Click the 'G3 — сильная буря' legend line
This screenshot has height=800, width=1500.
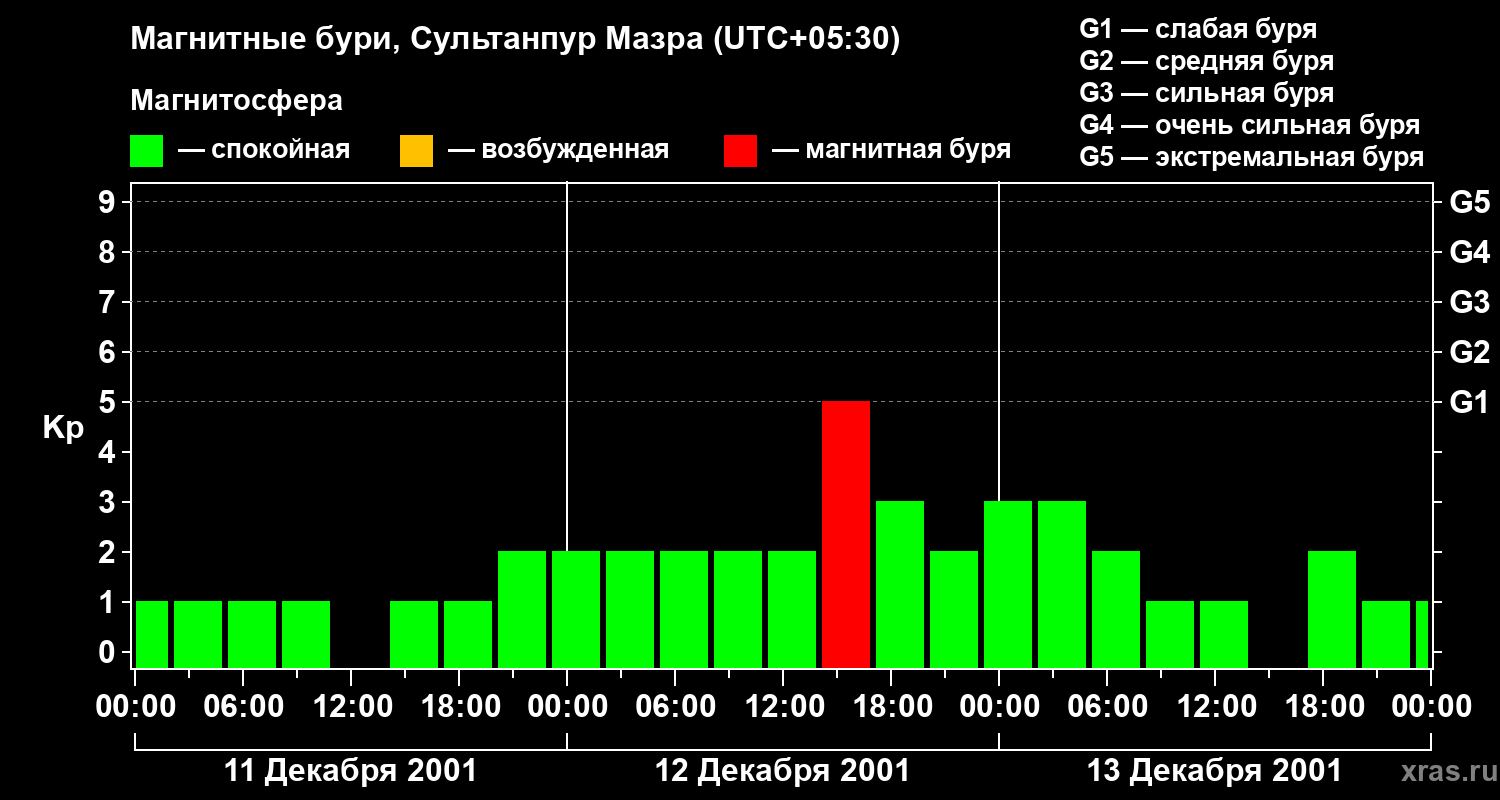click(1206, 93)
